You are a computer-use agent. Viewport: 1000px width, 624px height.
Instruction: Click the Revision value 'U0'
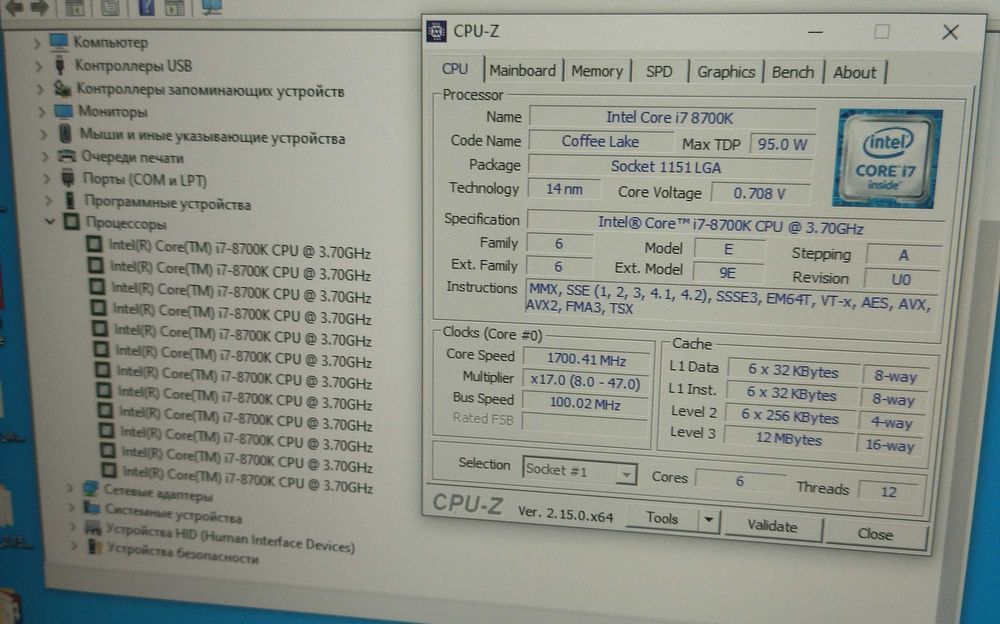click(901, 279)
